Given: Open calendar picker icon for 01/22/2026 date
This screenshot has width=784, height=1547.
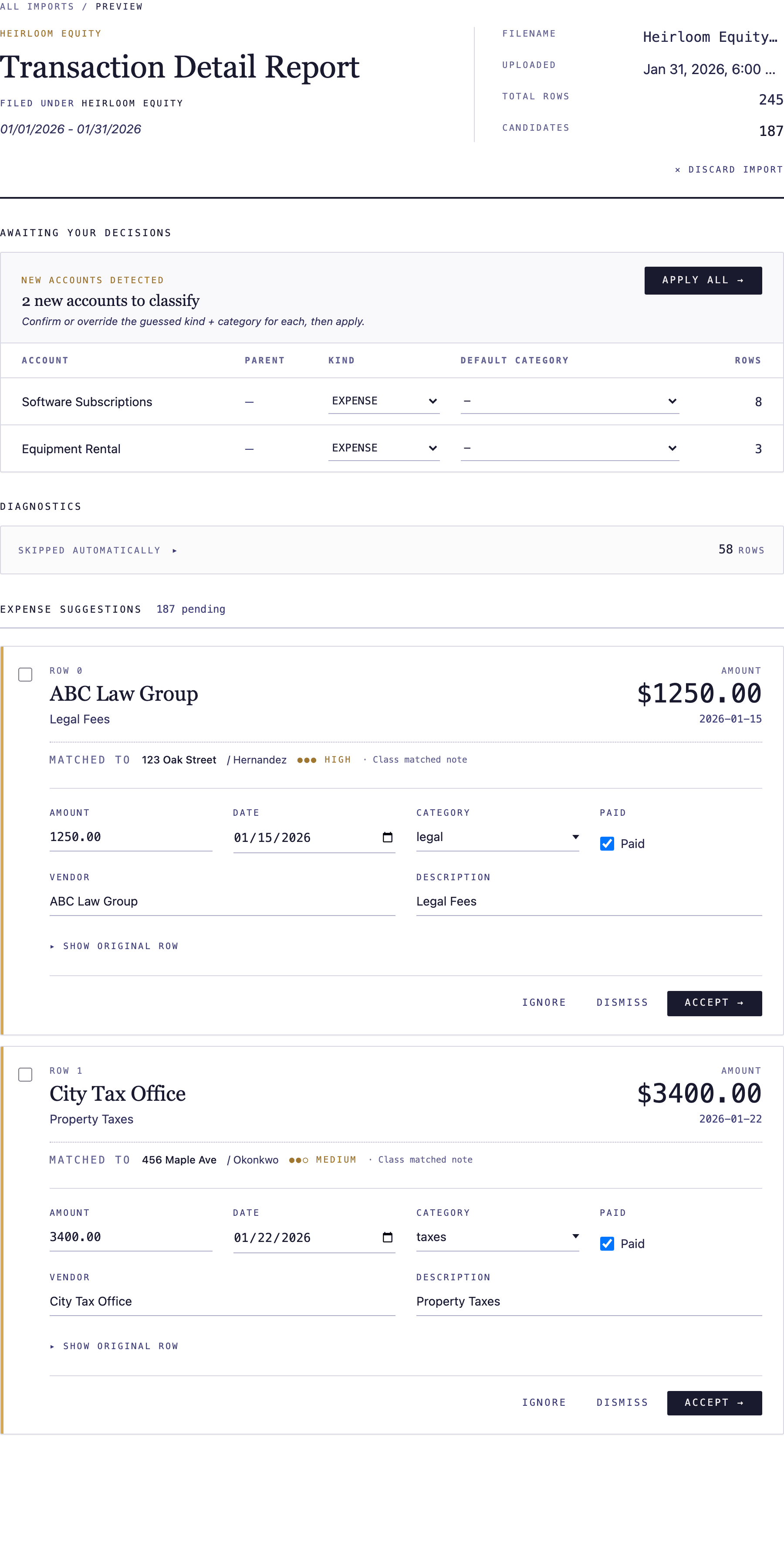Looking at the screenshot, I should coord(387,1237).
